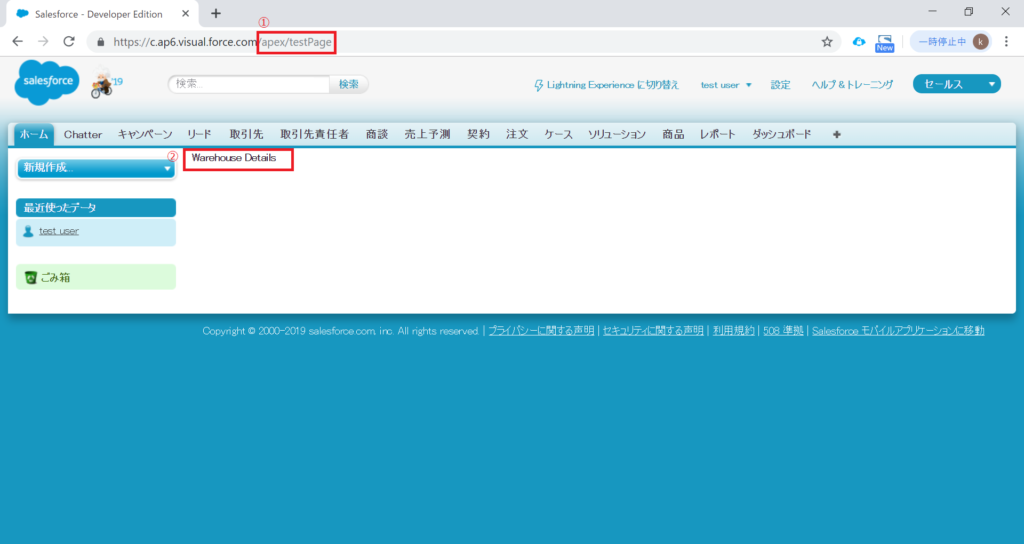Switch to the Chatter tab
1024x544 pixels.
click(83, 134)
